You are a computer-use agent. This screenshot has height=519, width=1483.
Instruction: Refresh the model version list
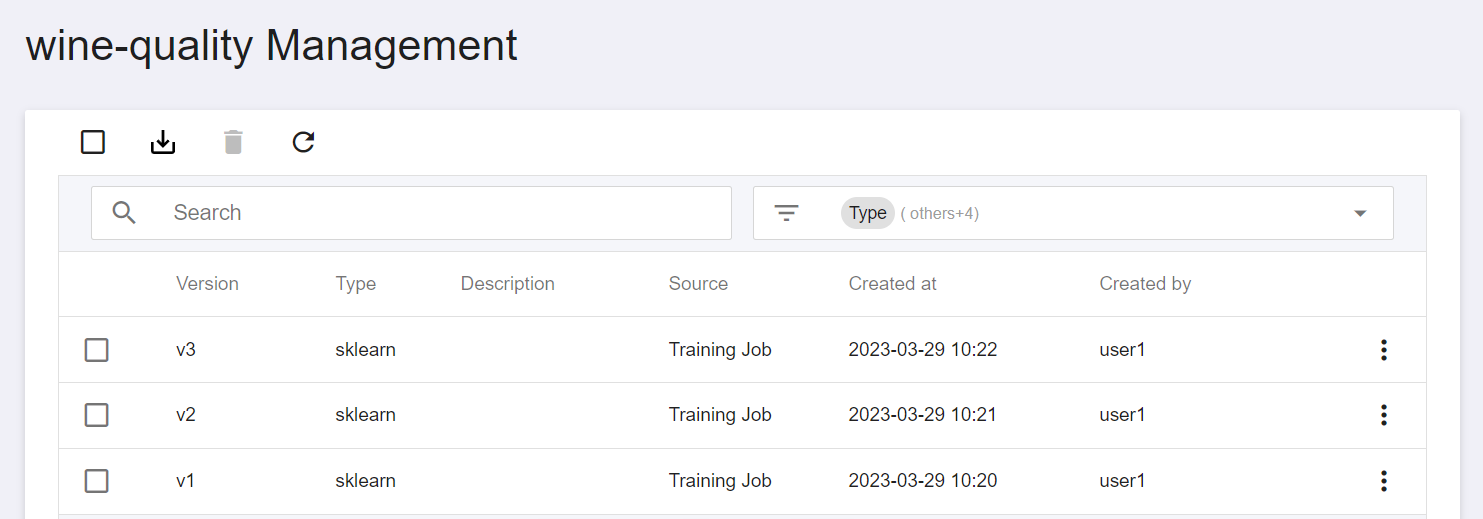point(303,142)
